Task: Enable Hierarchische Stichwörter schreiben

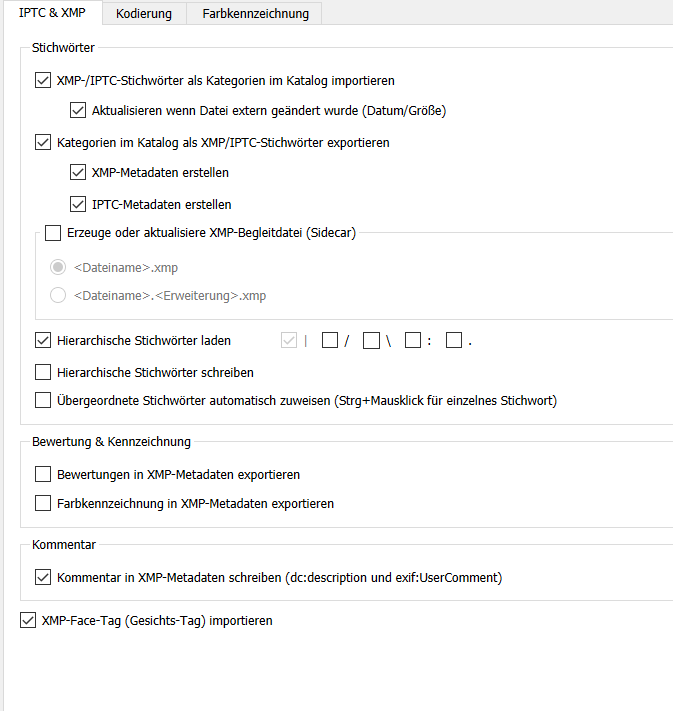Action: pyautogui.click(x=42, y=372)
